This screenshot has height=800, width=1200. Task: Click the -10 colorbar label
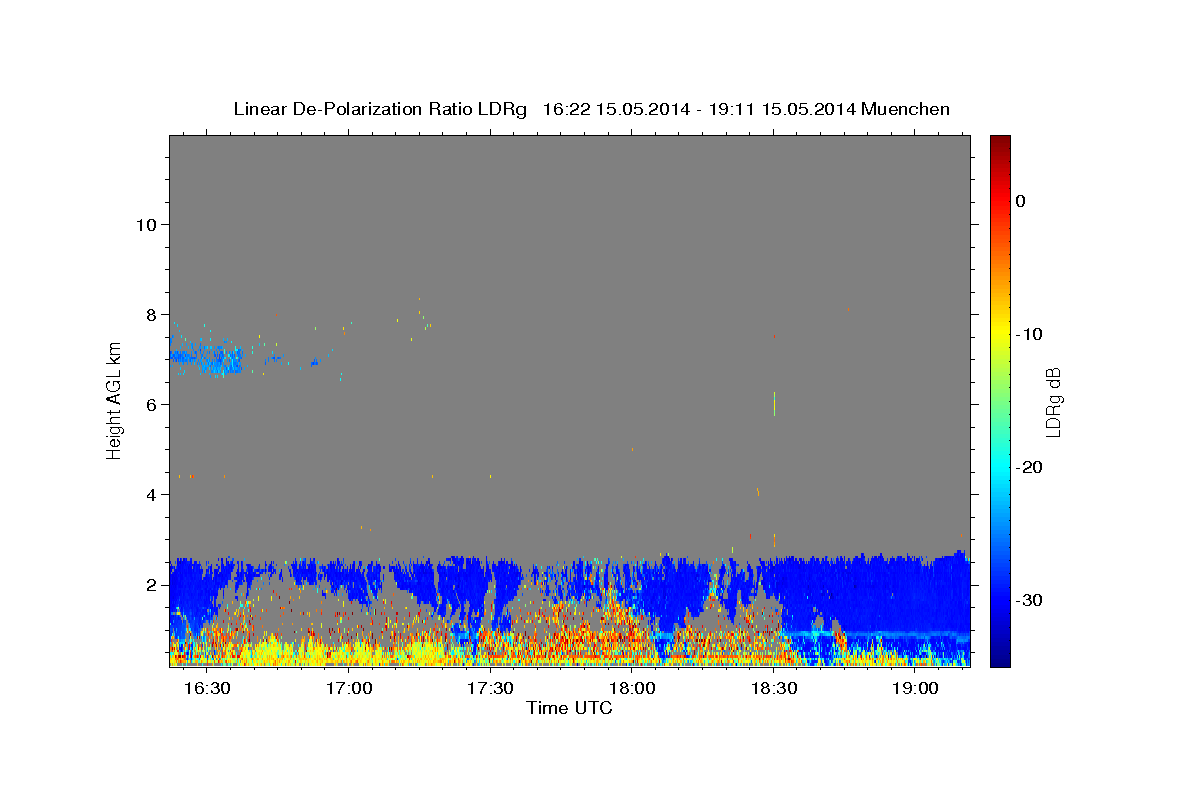[x=1029, y=334]
